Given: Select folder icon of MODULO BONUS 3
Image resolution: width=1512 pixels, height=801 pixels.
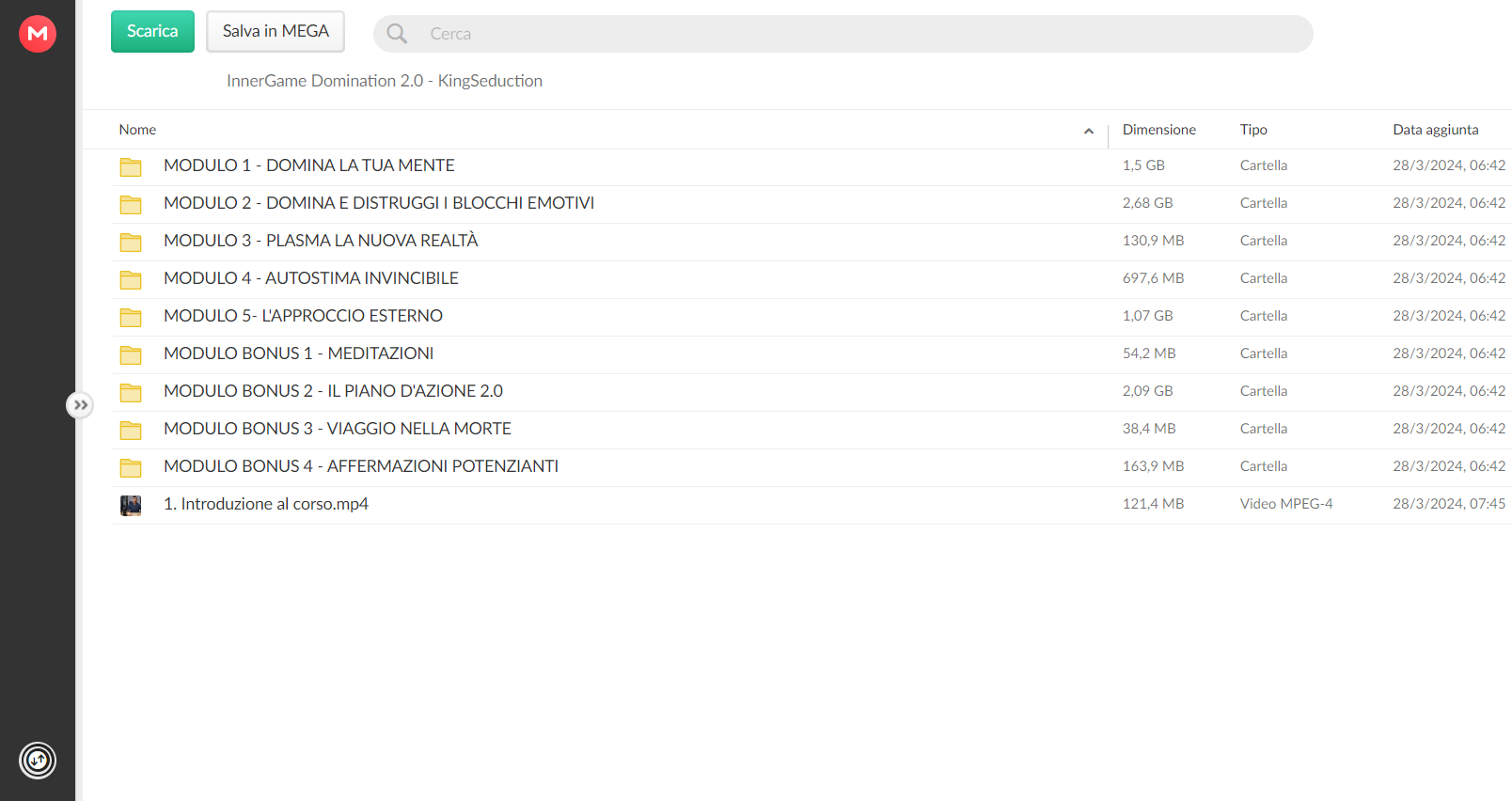Looking at the screenshot, I should click(131, 431).
